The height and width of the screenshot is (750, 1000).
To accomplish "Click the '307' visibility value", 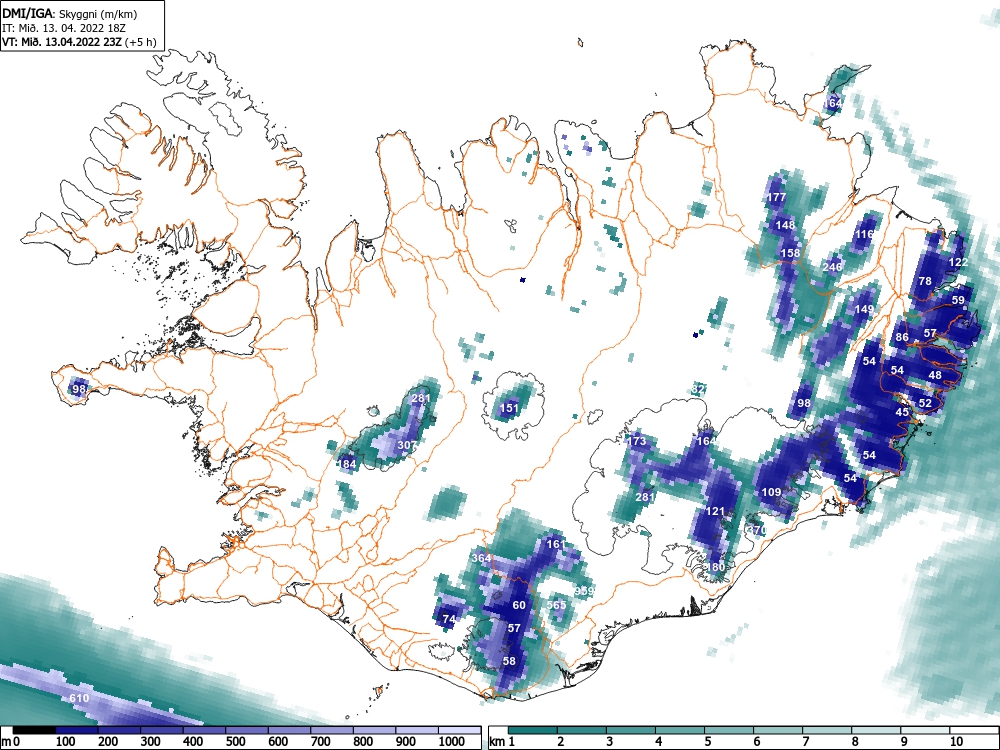I will (x=407, y=445).
